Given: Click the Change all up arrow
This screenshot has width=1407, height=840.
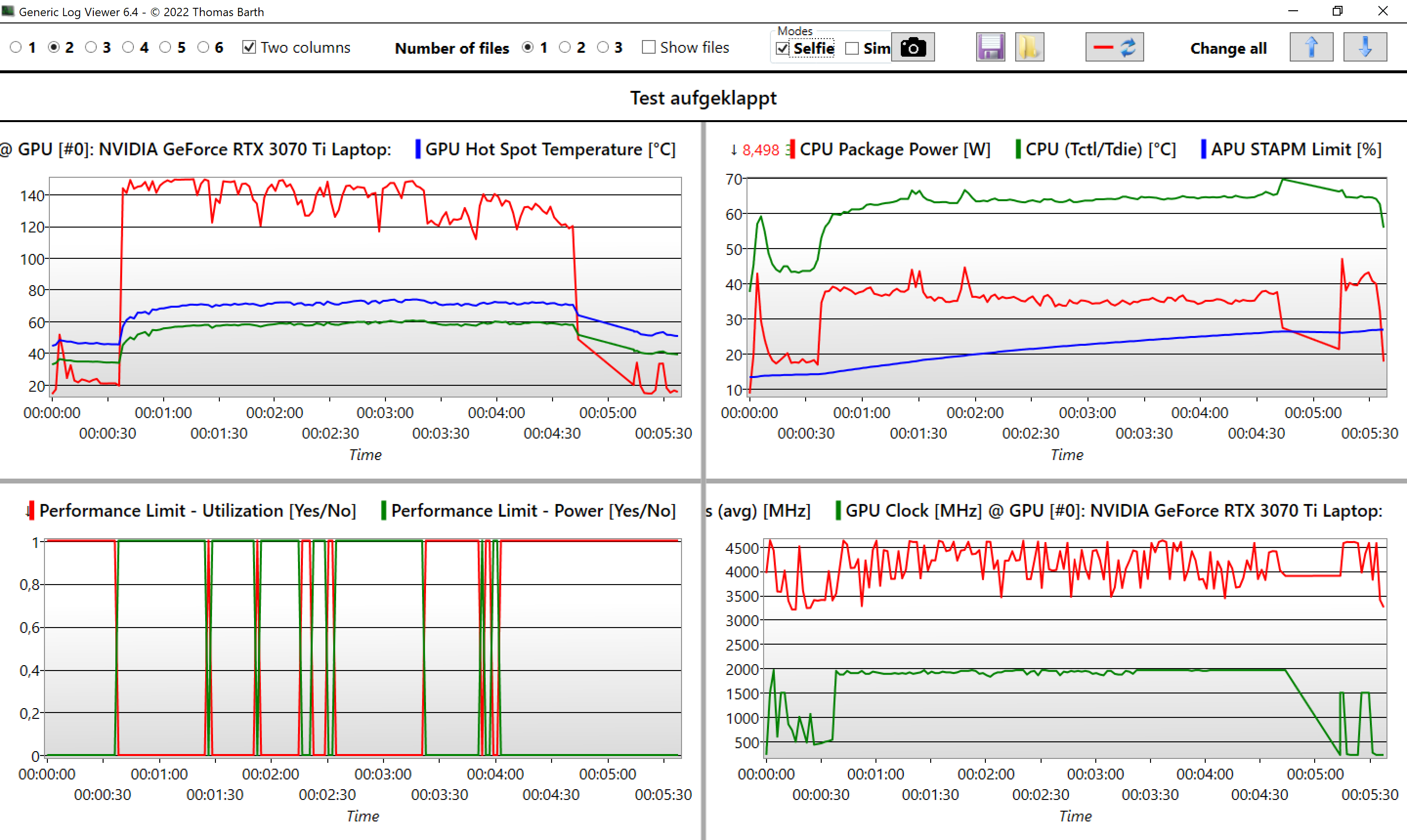Looking at the screenshot, I should coord(1311,47).
